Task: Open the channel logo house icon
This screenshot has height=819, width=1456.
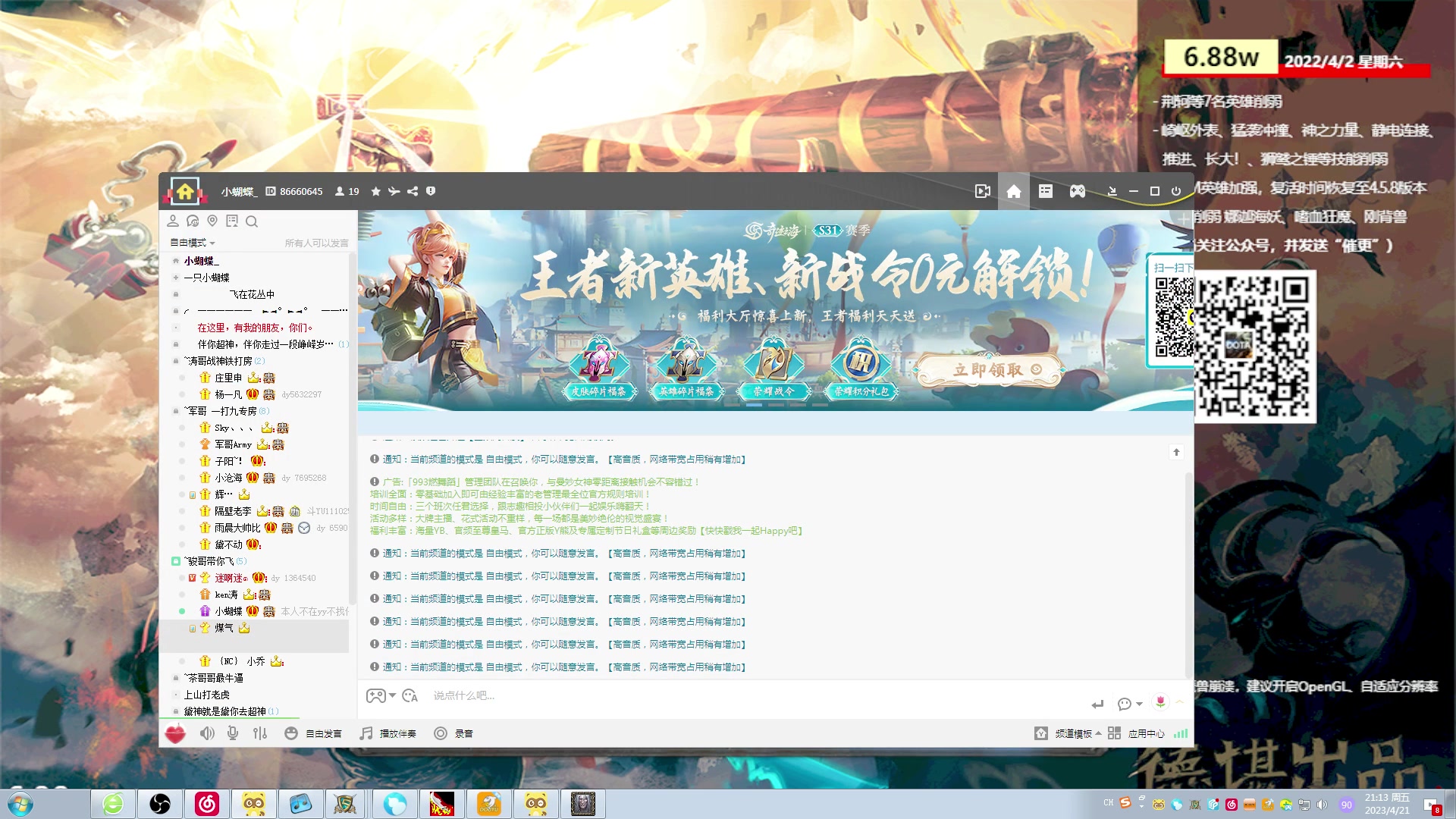Action: (x=185, y=191)
